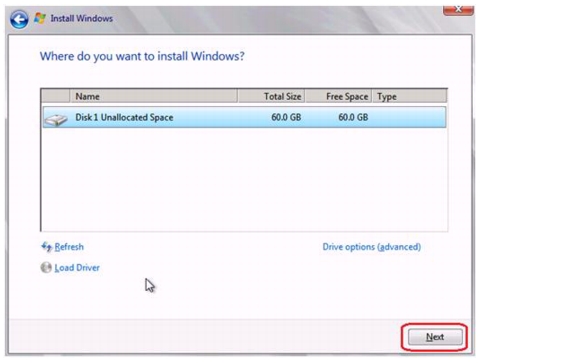Click the 60.0 GB Free Space value
This screenshot has height=363, width=576.
click(353, 117)
